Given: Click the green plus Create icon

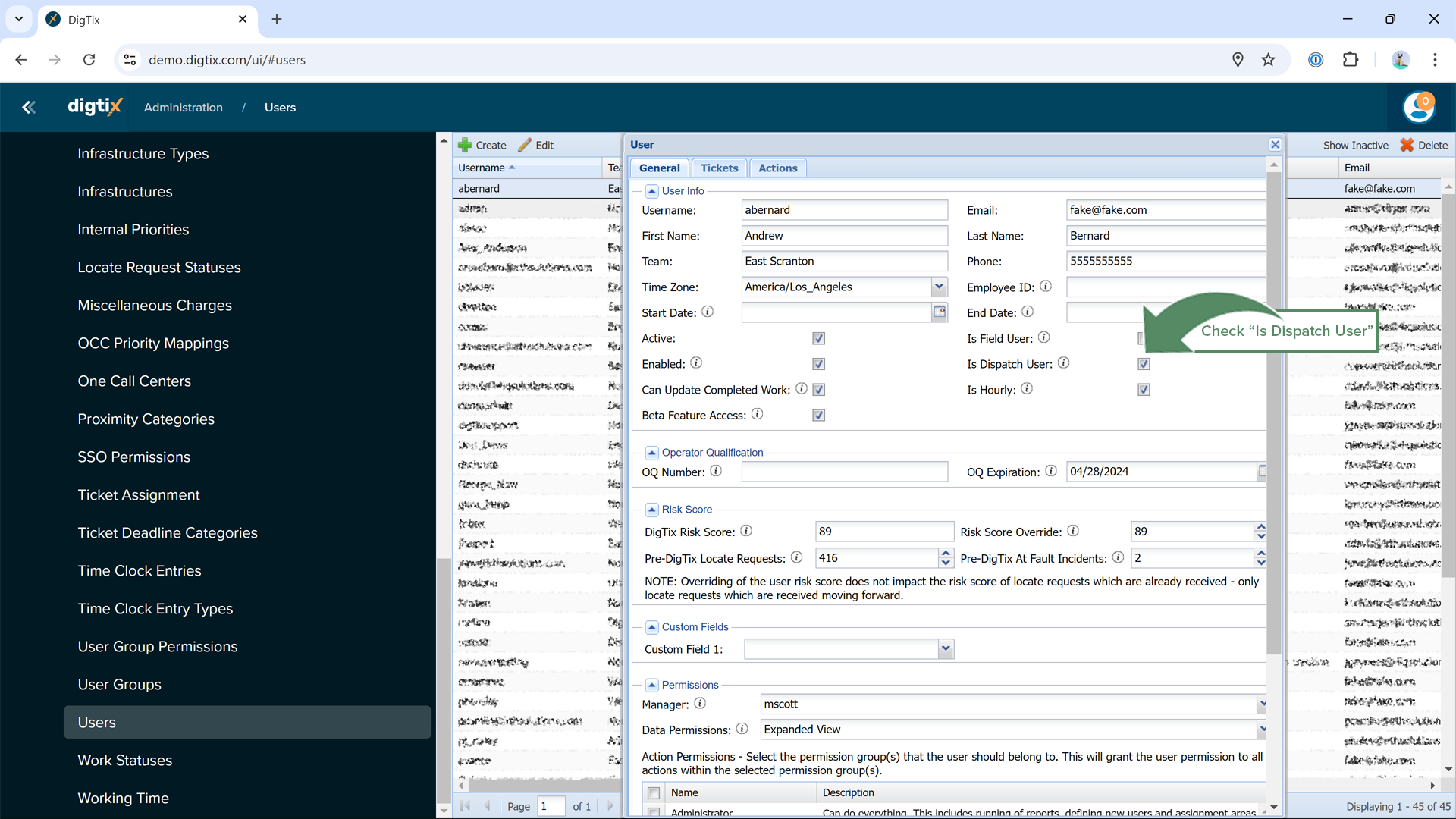Looking at the screenshot, I should tap(465, 145).
